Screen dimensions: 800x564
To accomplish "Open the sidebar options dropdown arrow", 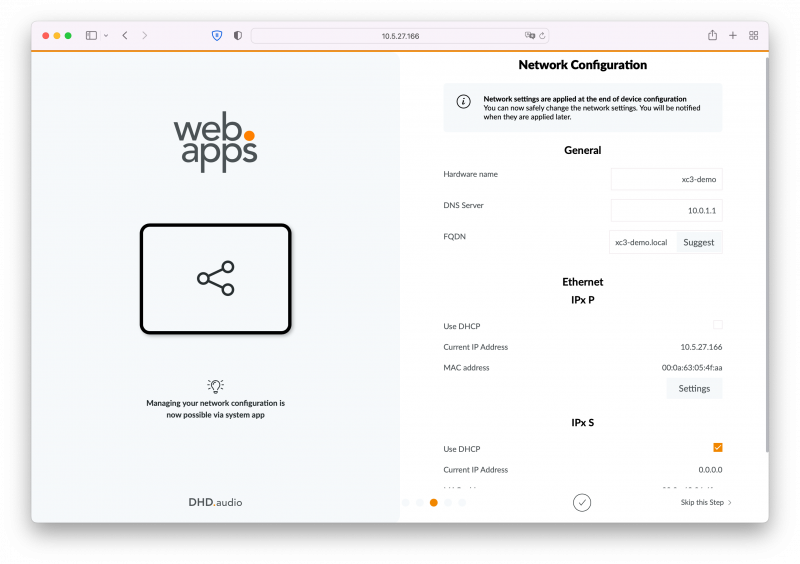I will [x=106, y=36].
